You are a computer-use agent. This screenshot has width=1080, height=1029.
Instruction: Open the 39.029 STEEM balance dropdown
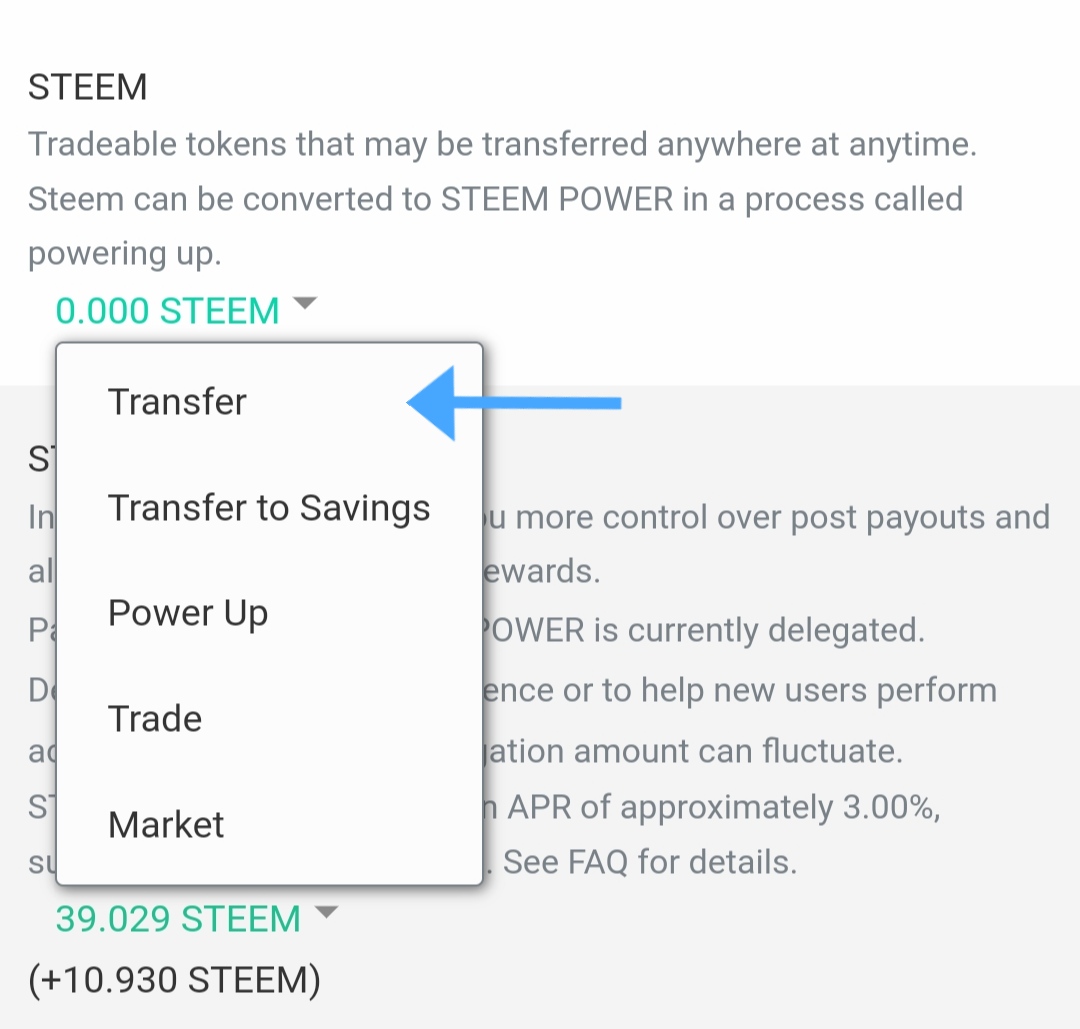(178, 918)
